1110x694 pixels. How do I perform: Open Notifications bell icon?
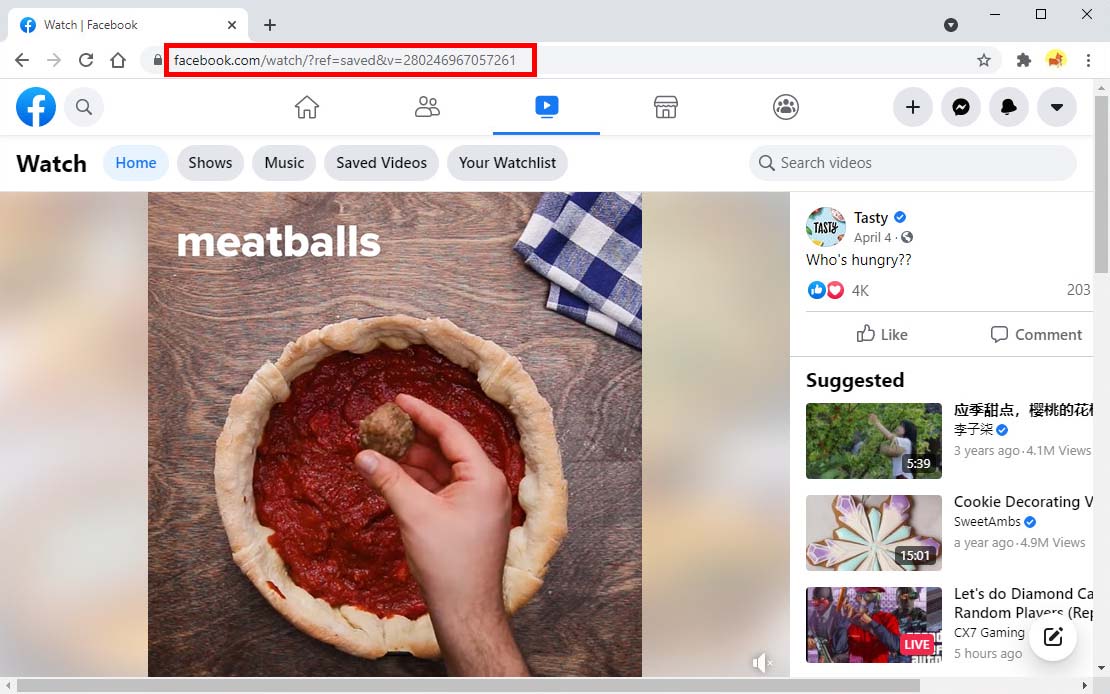1009,107
